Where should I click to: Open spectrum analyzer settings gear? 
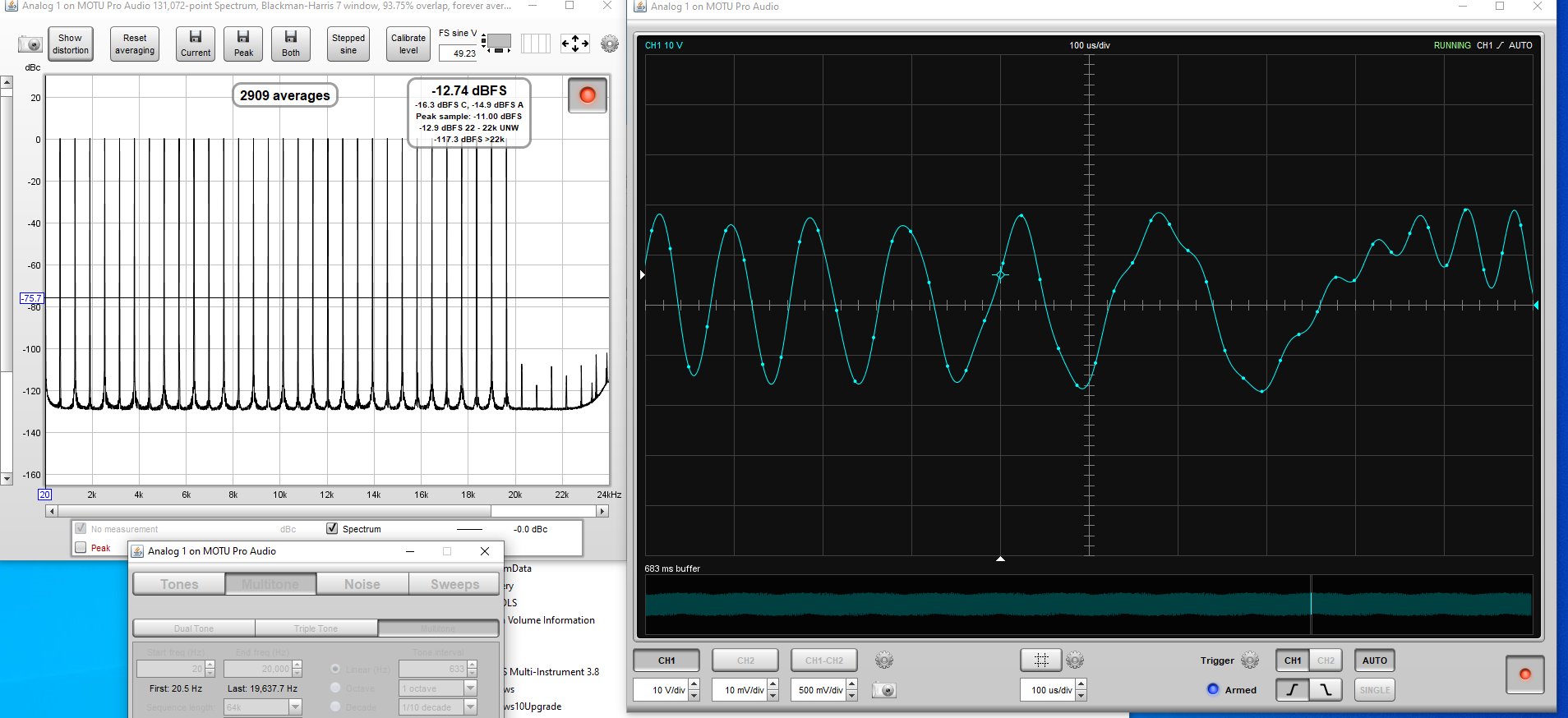click(x=610, y=44)
